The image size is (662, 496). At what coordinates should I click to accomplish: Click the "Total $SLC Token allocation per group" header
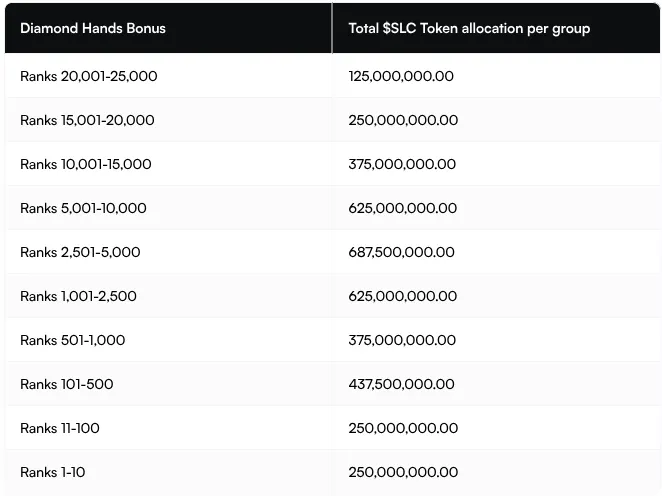(469, 28)
